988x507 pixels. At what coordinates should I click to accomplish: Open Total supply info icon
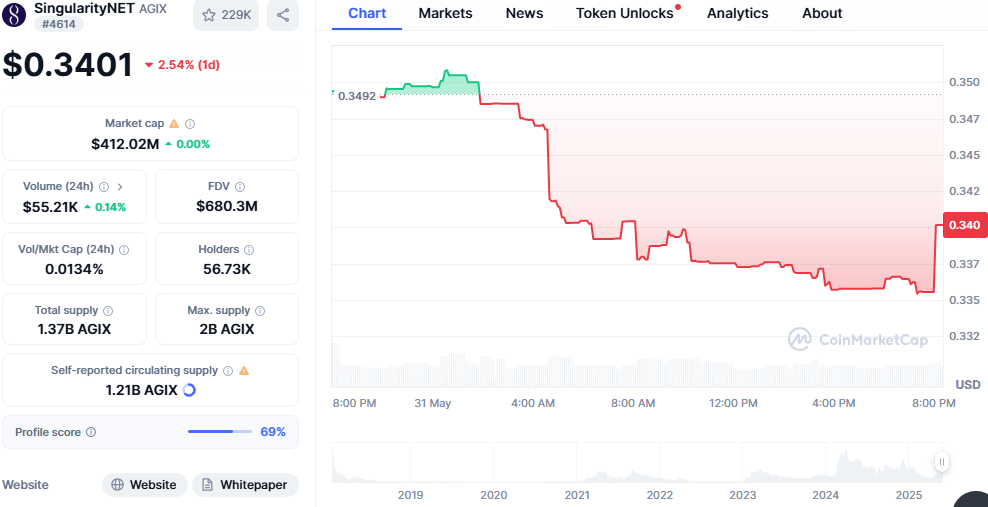coord(108,310)
